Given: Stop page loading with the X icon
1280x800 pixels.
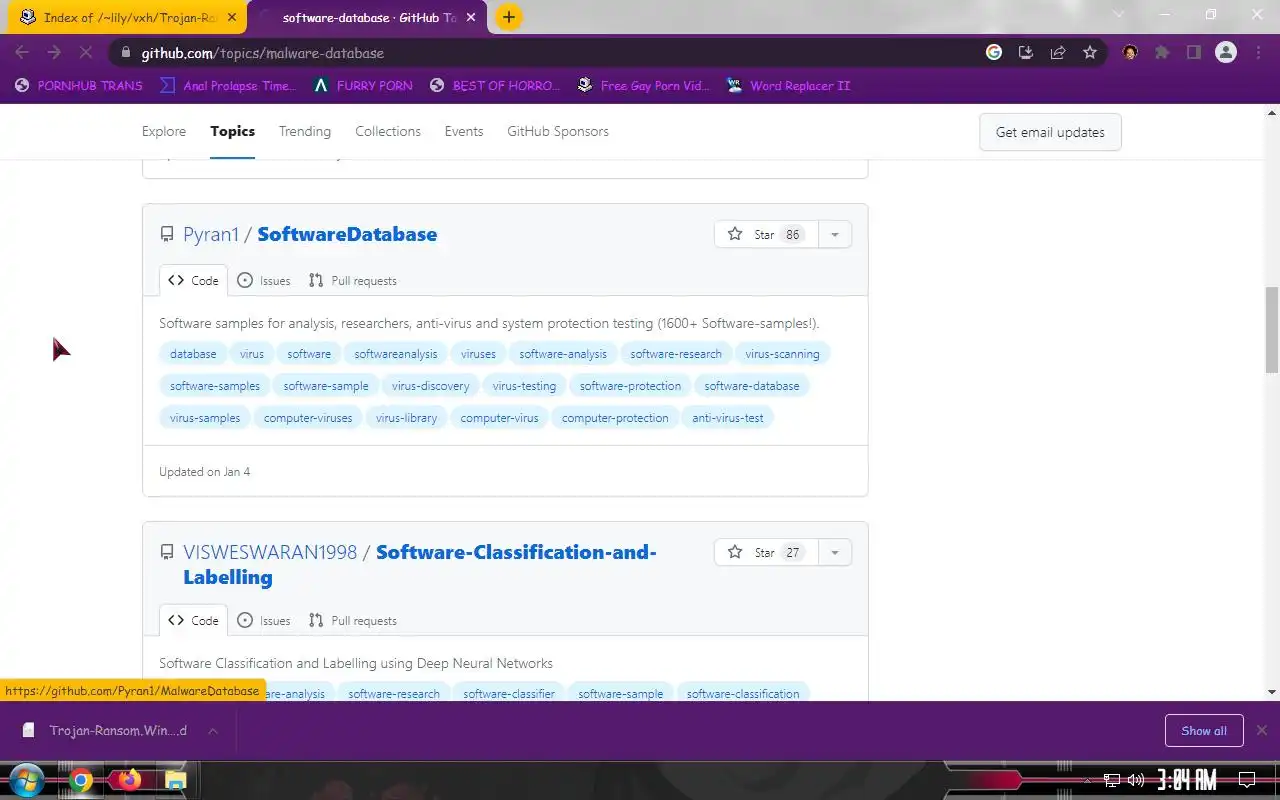Looking at the screenshot, I should [86, 53].
